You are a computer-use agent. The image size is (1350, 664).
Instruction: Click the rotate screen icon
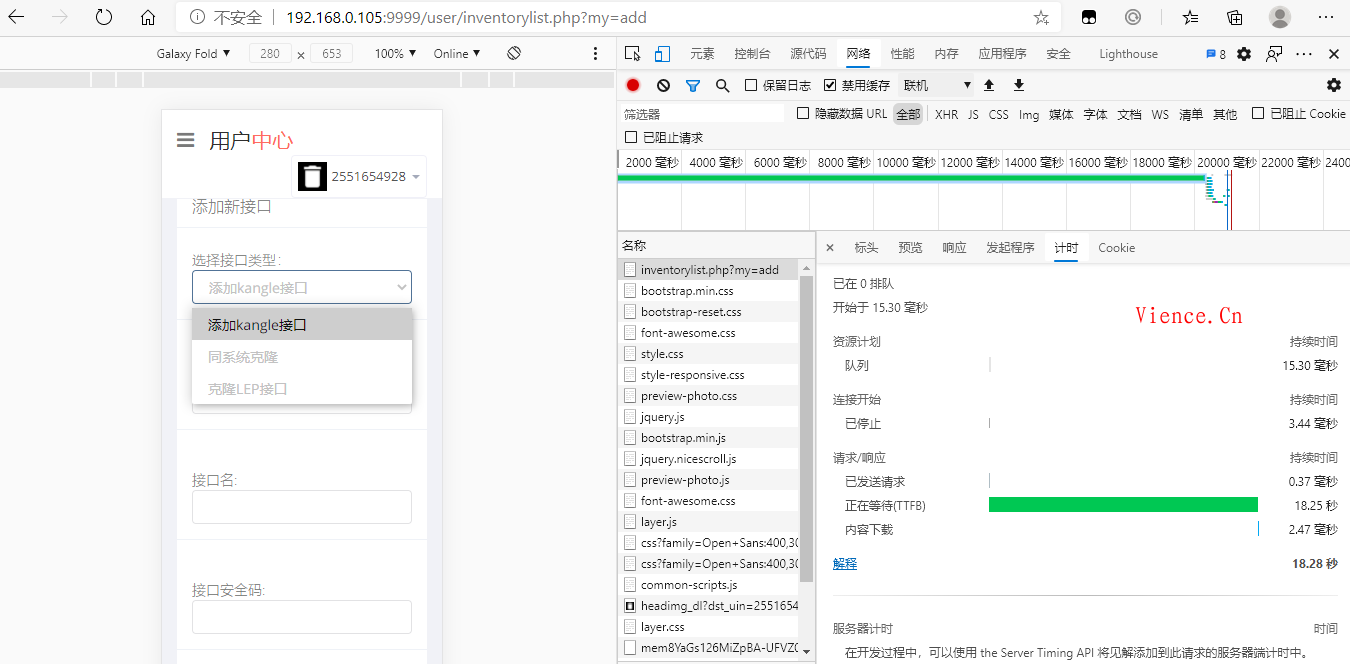(514, 54)
